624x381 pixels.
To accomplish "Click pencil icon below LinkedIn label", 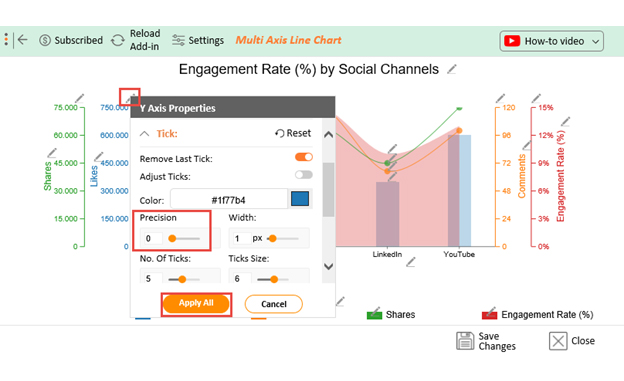I will 411,262.
